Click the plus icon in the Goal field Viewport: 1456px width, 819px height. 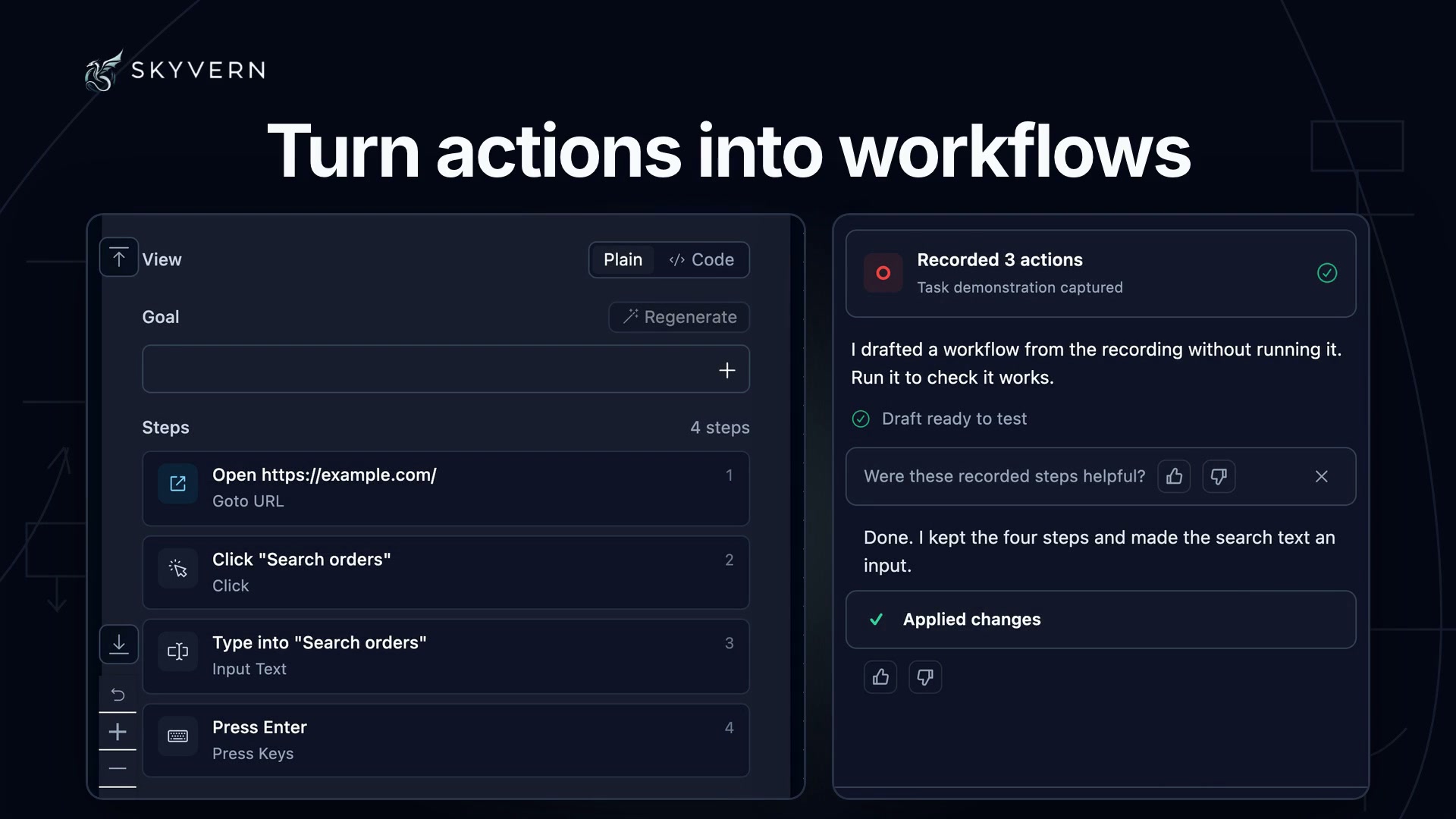726,370
